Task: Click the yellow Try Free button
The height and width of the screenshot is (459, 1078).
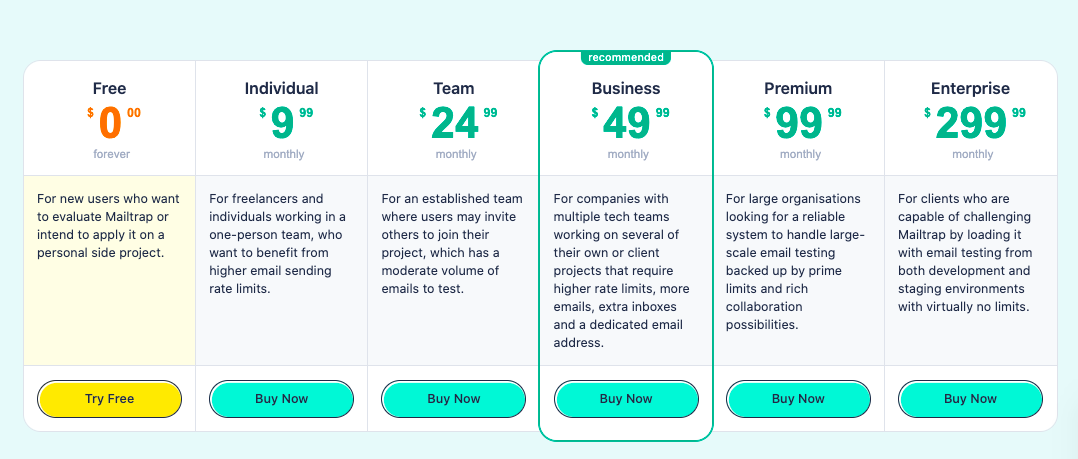Action: [x=109, y=399]
